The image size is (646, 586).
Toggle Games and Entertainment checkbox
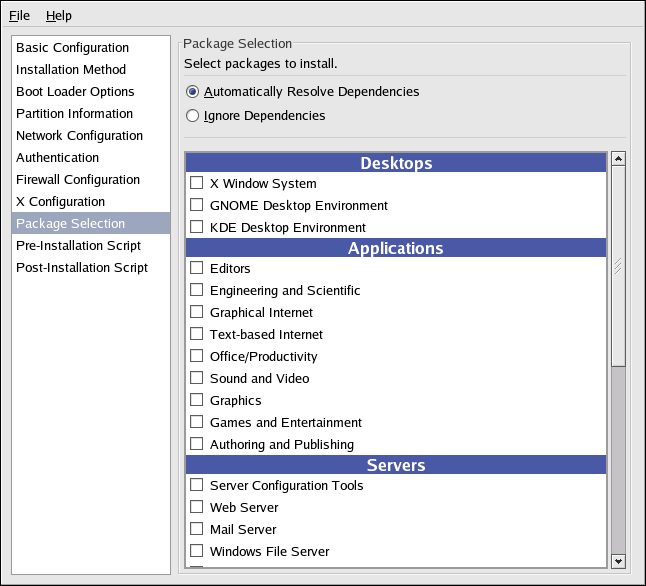click(x=197, y=423)
